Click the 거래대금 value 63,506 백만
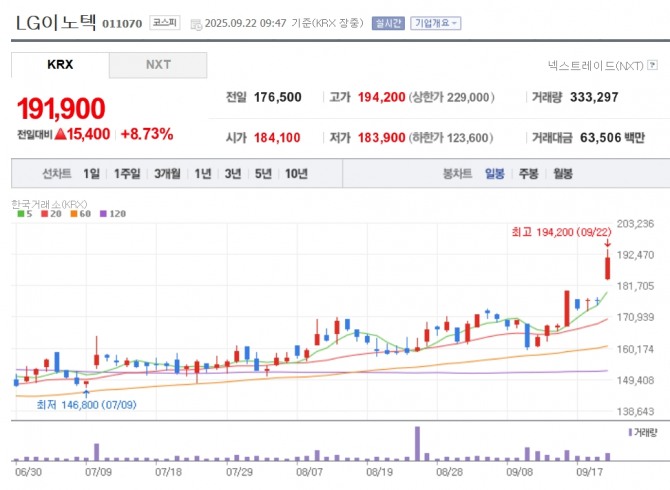 pos(612,138)
